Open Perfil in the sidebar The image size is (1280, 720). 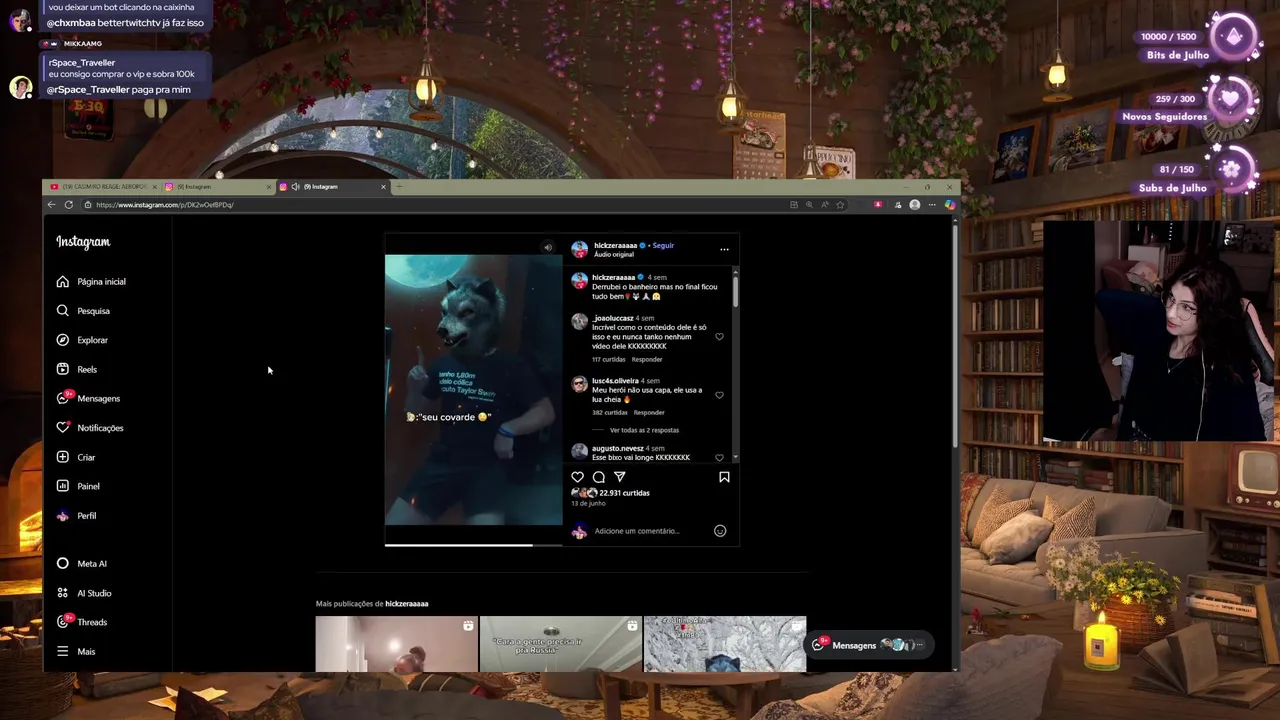77,516
